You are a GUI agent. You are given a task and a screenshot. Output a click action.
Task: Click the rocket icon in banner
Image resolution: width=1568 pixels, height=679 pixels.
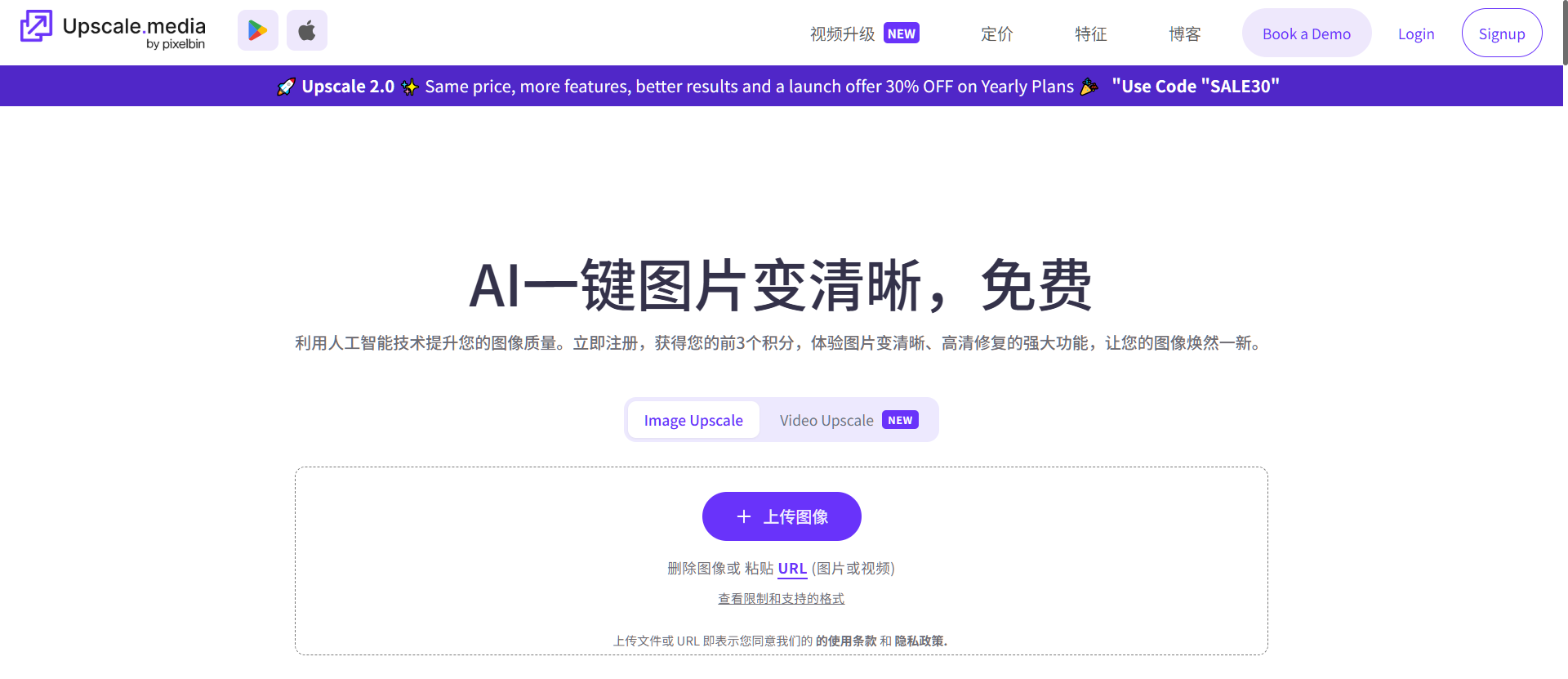286,87
